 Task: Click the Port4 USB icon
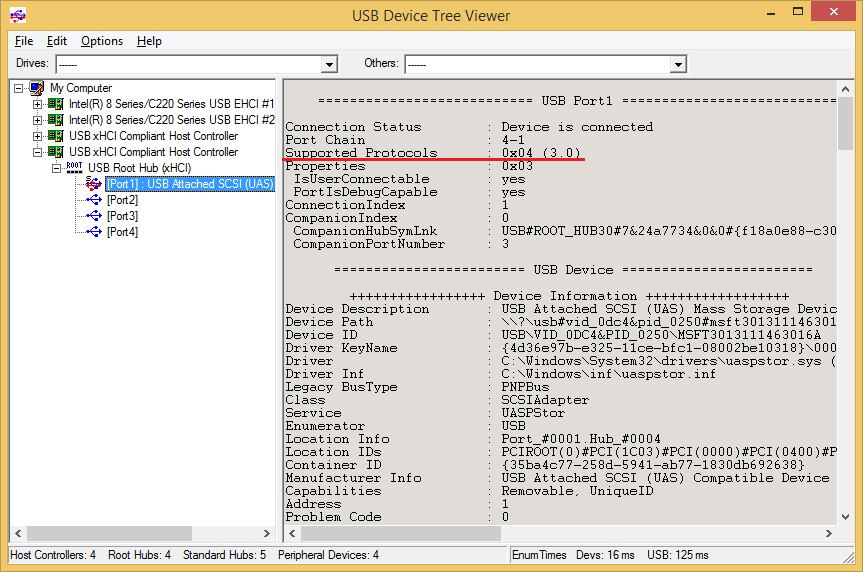tap(94, 231)
